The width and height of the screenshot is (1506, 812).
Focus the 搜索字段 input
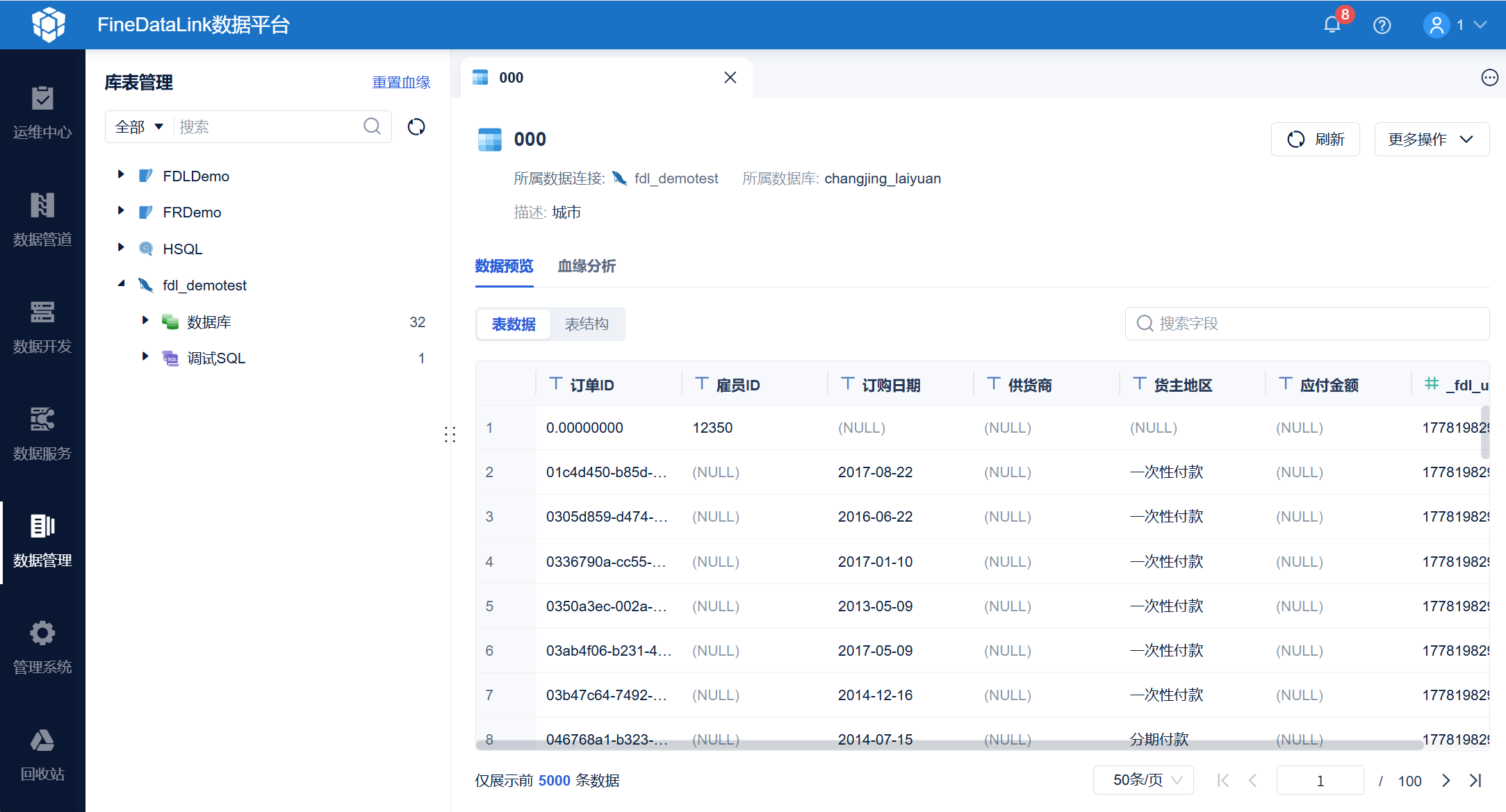click(x=1307, y=324)
